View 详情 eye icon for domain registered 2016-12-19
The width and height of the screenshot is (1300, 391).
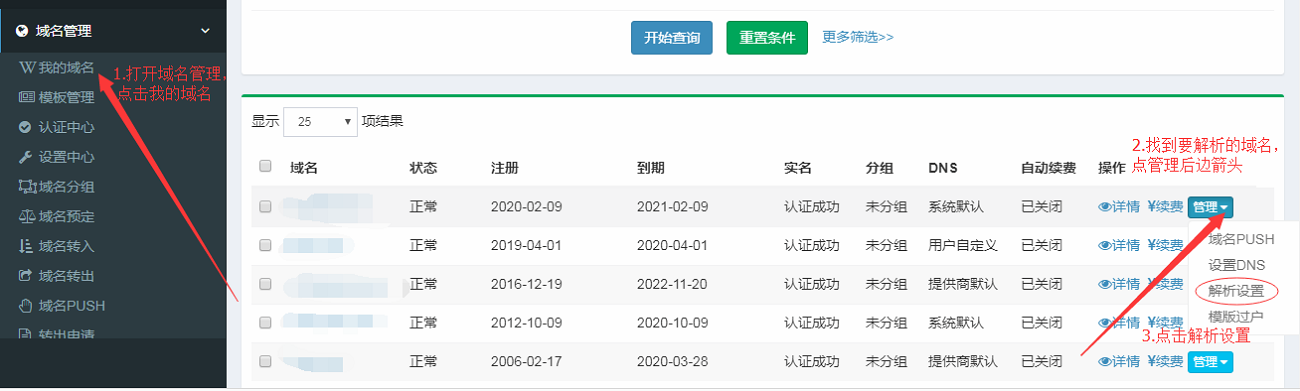coord(1119,284)
